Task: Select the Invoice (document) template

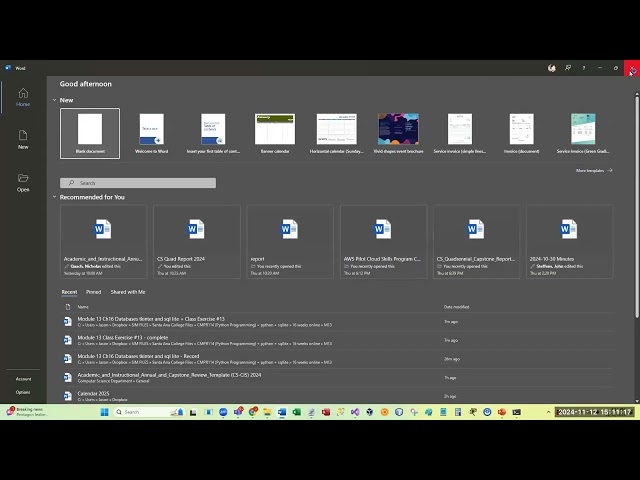Action: (x=521, y=133)
